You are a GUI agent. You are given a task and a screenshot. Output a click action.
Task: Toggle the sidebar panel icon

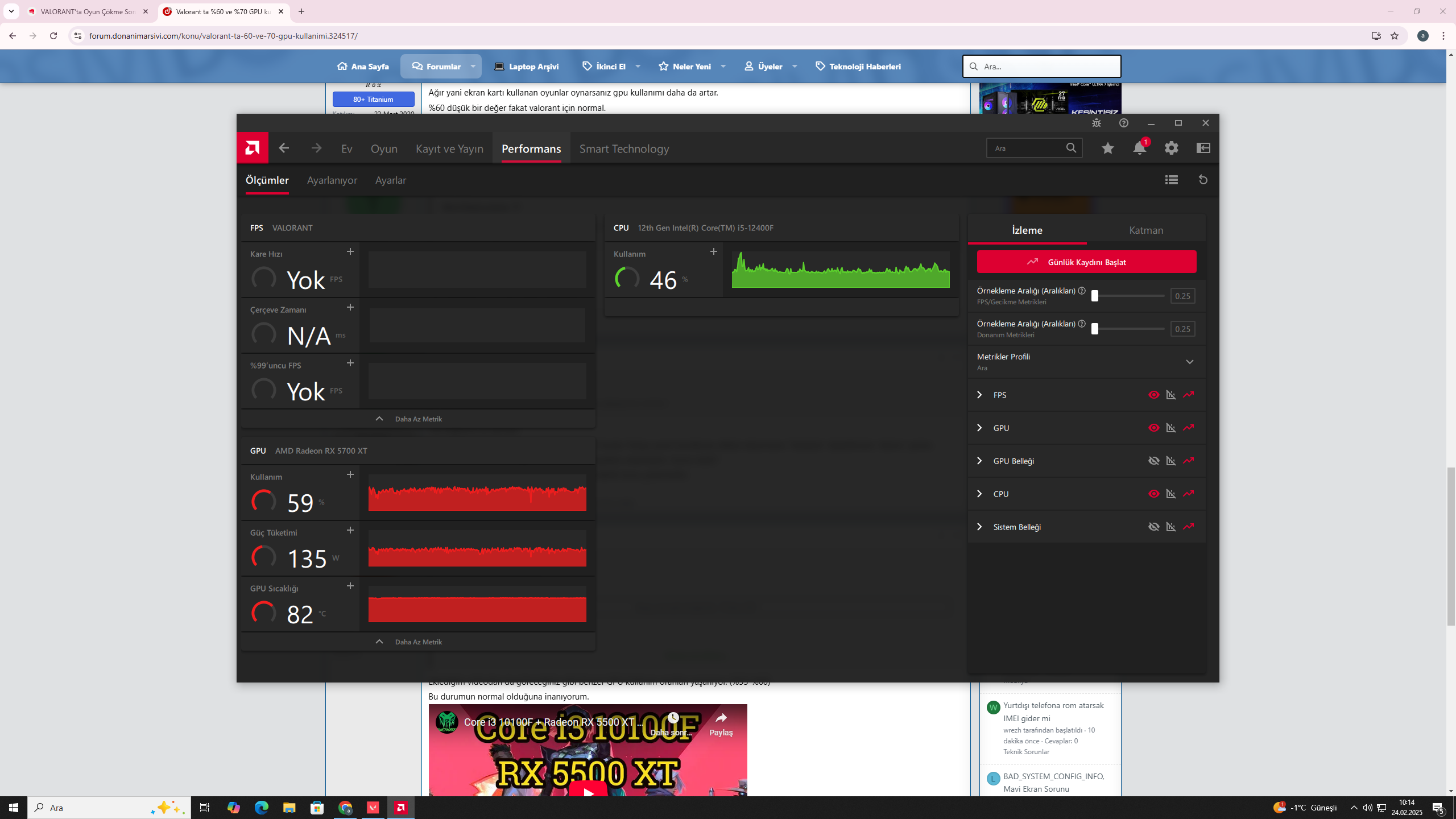tap(1203, 148)
